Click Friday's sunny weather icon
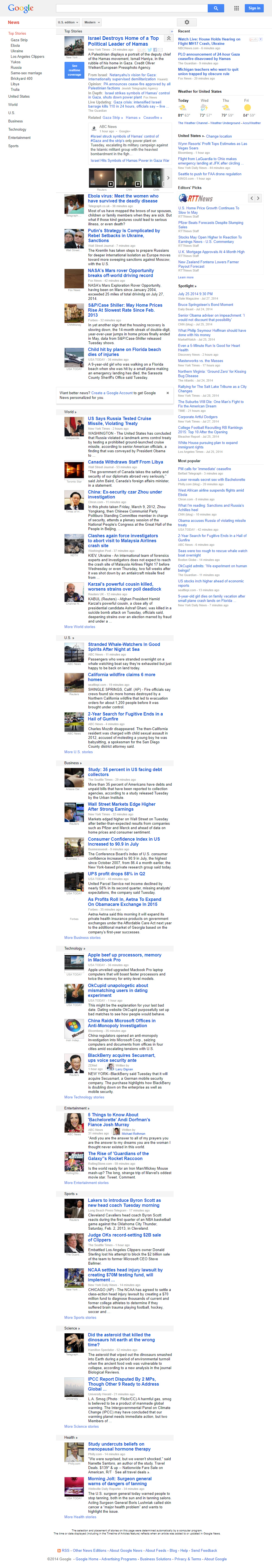The height and width of the screenshot is (1568, 272). 247,108
